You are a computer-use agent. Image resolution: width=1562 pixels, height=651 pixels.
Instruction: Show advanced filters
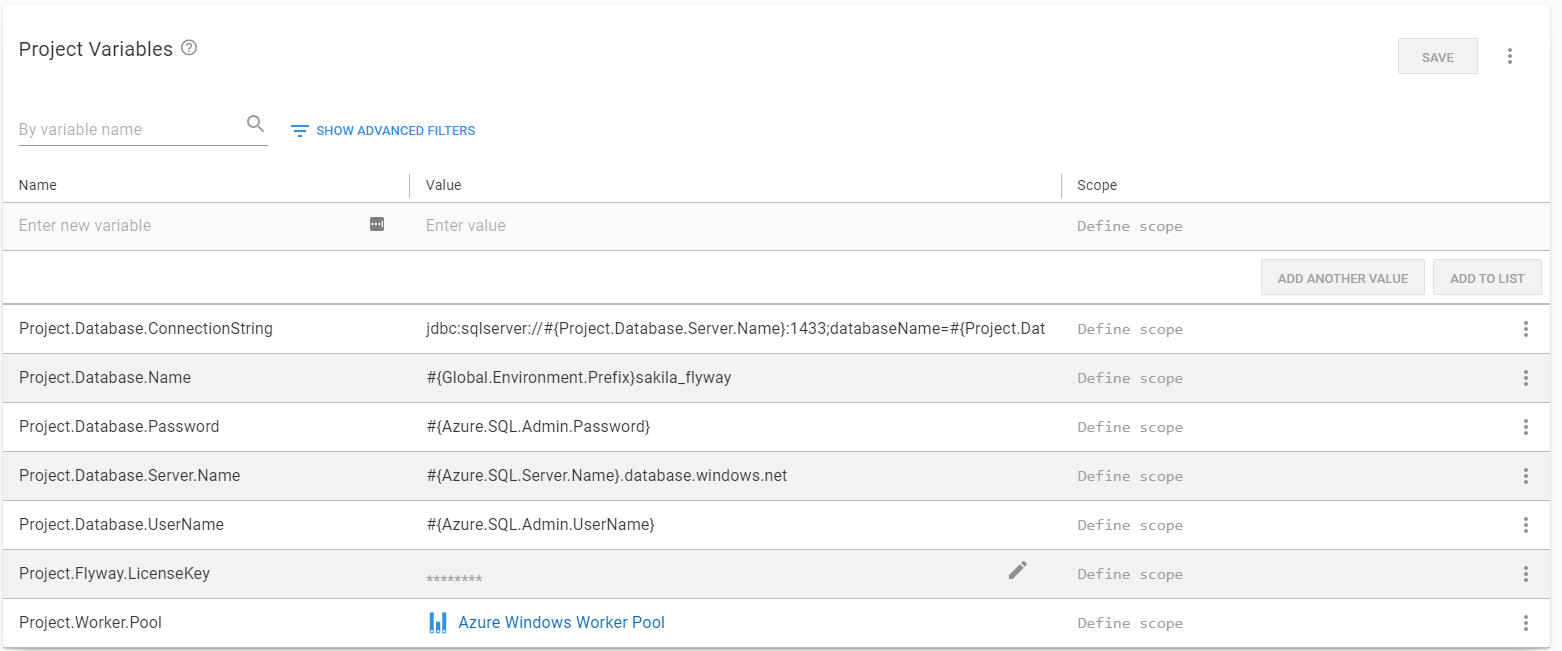tap(383, 131)
